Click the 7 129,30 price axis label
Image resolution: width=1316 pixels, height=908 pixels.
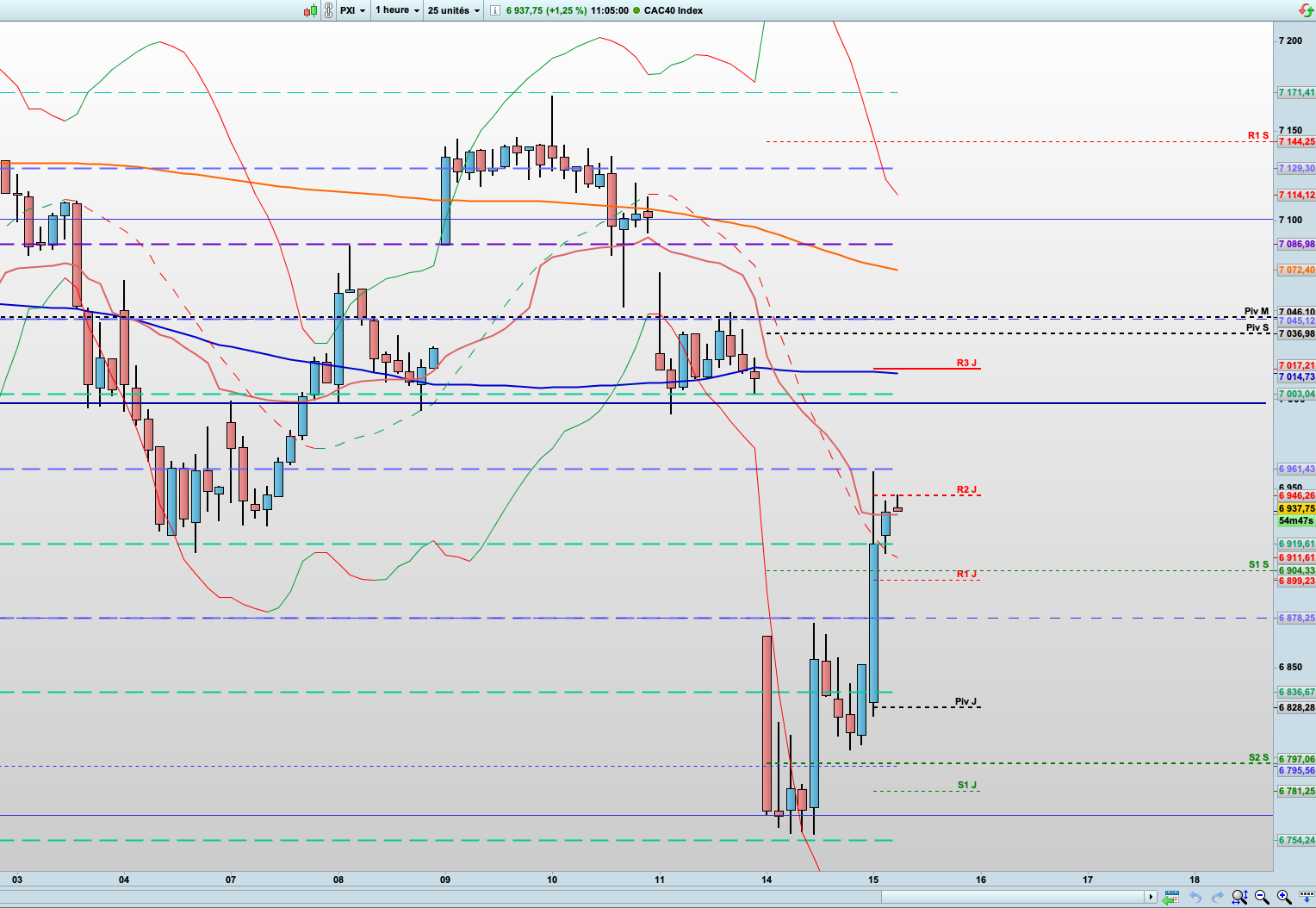pos(1296,168)
